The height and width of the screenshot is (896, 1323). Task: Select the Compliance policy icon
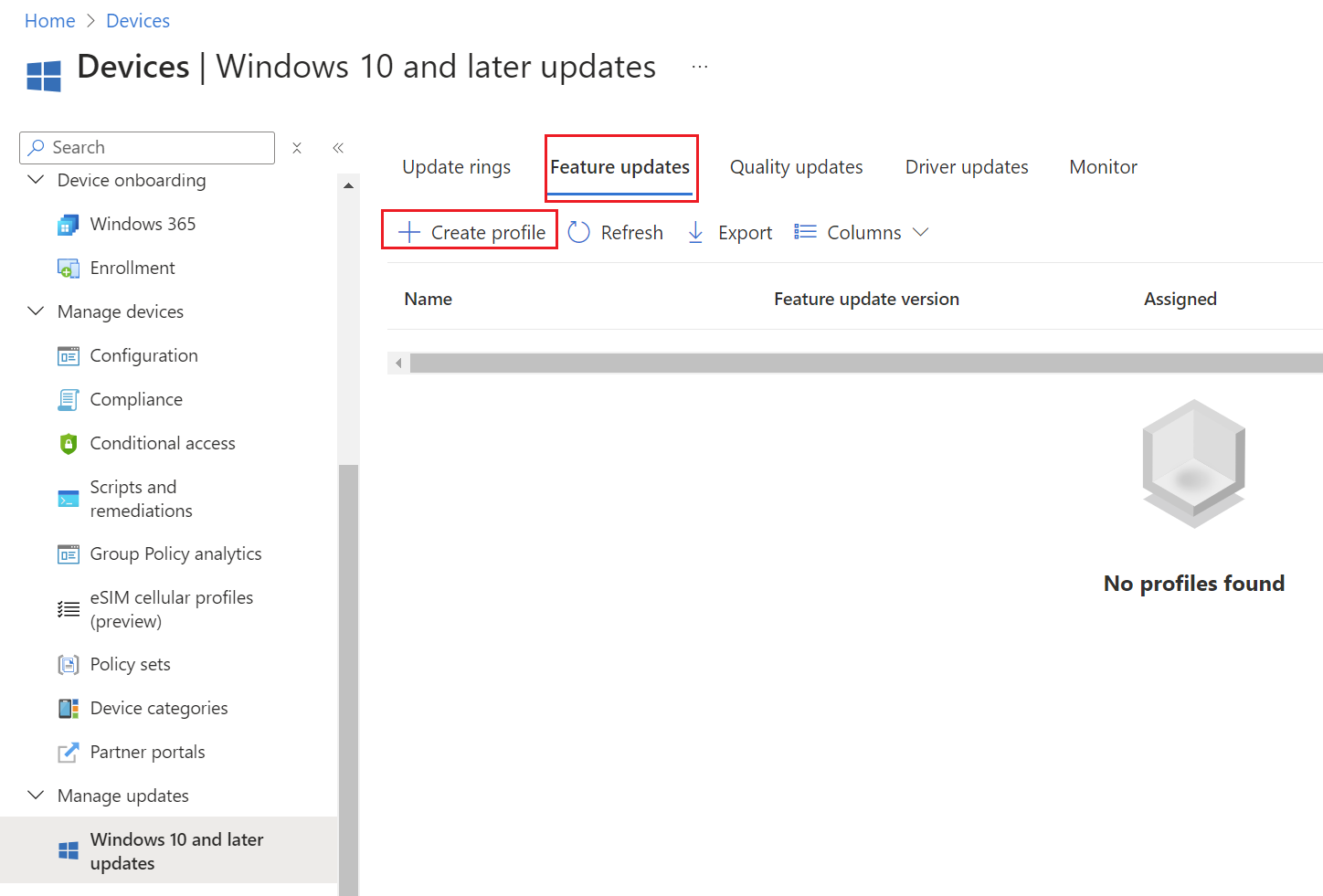point(69,400)
